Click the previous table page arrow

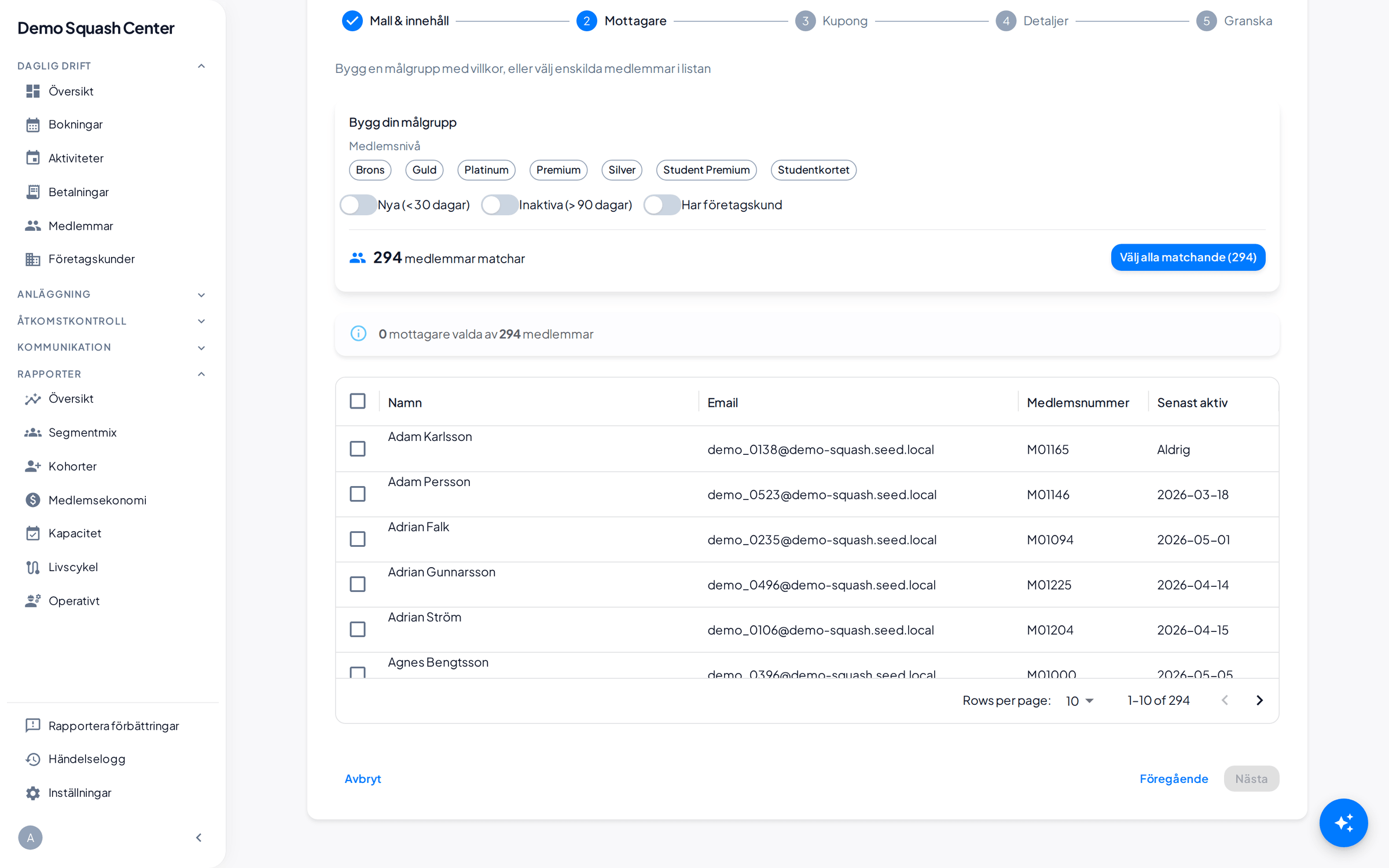point(1225,700)
